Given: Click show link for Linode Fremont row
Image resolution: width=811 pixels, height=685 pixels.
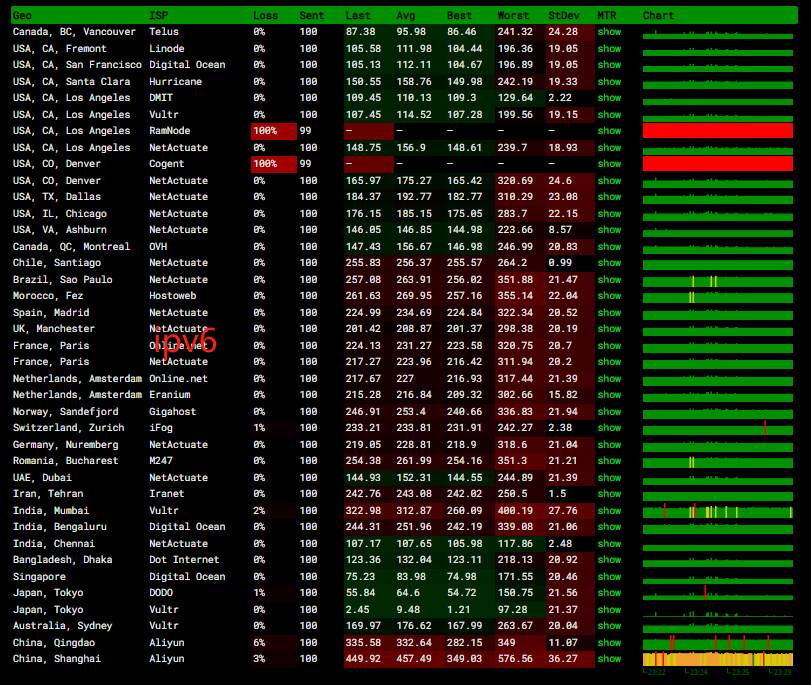Looking at the screenshot, I should click(x=609, y=49).
